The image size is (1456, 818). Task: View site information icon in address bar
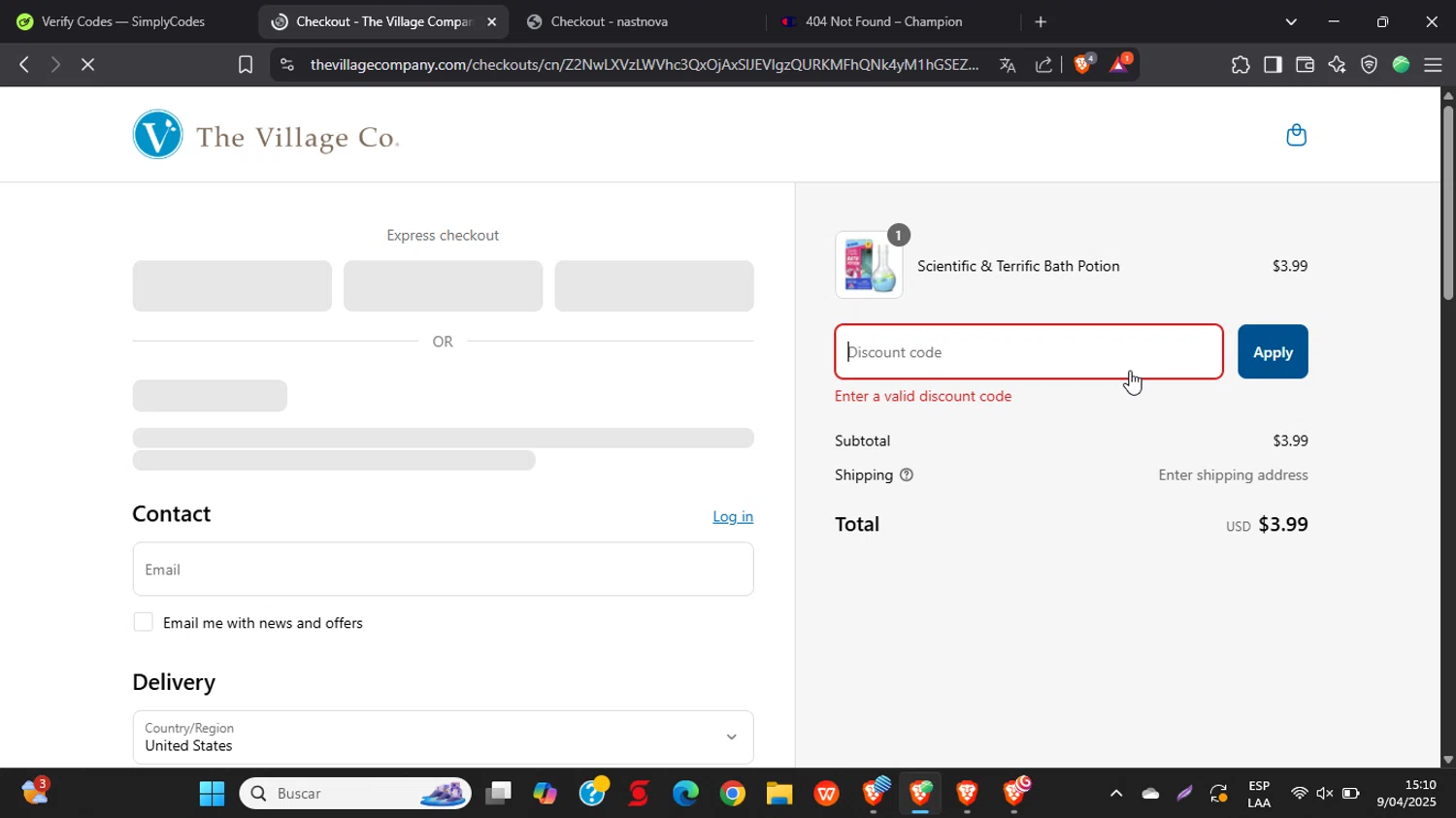point(286,65)
